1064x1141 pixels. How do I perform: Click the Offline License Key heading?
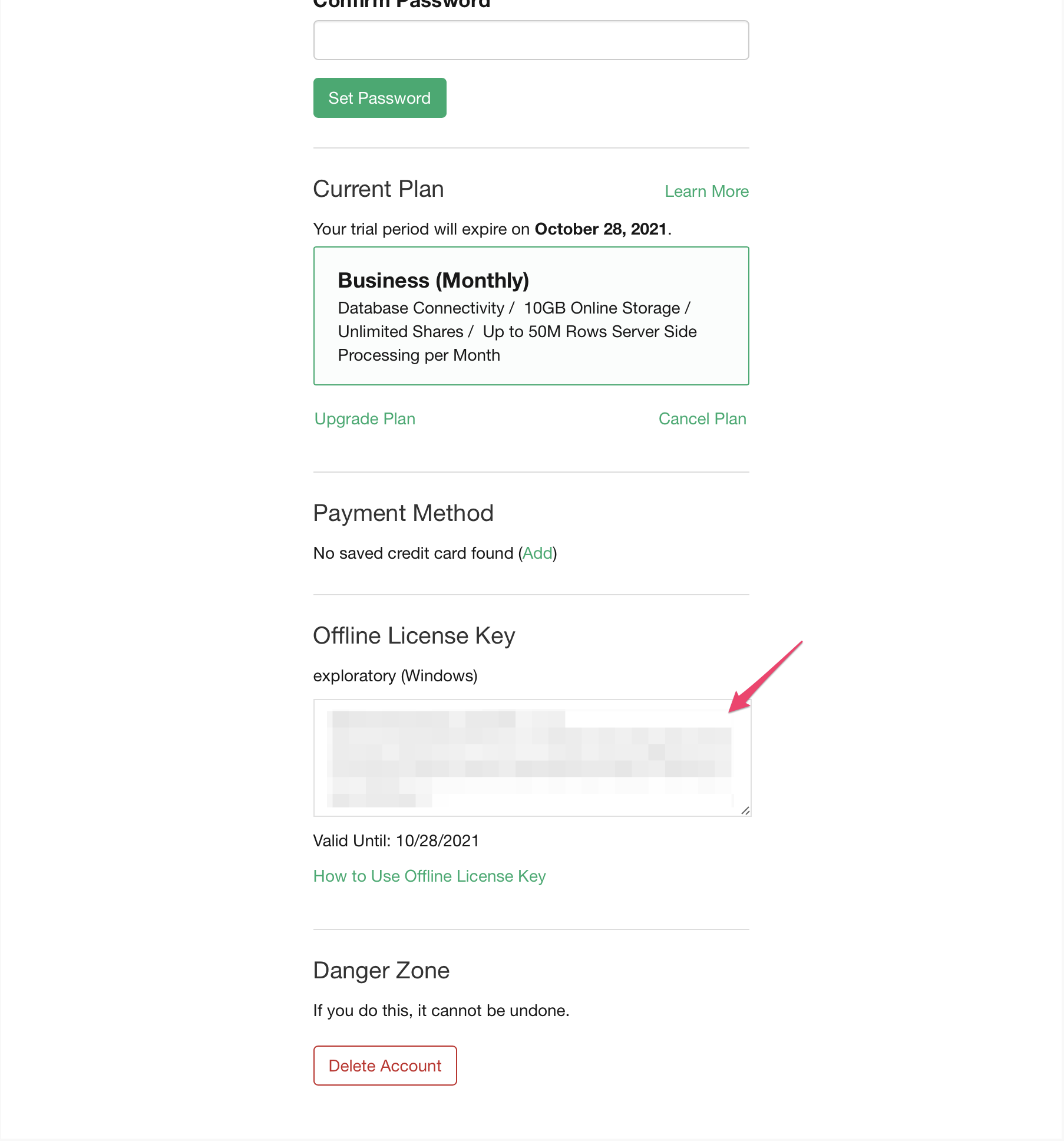[x=414, y=636]
